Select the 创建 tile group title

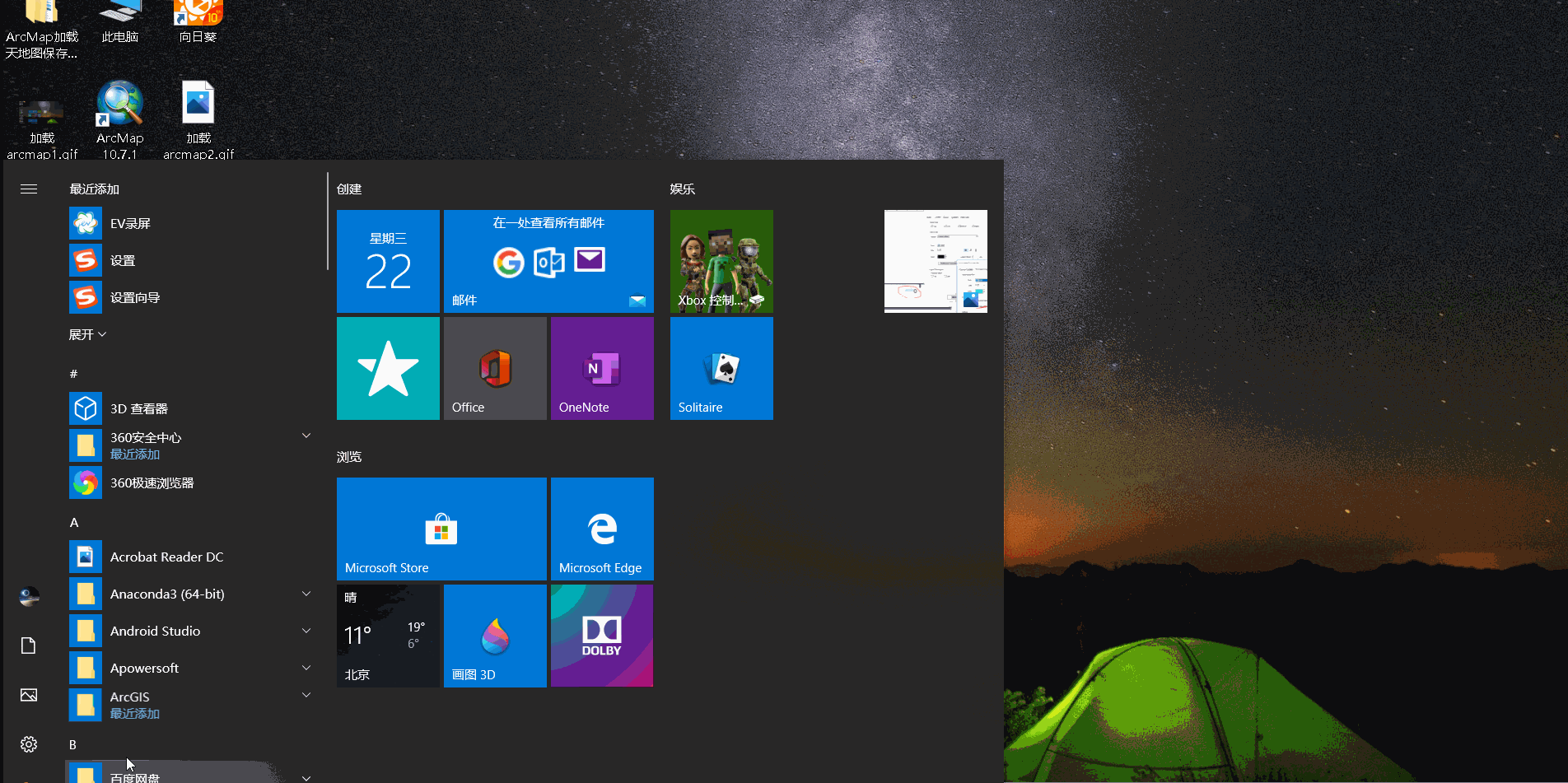pyautogui.click(x=349, y=189)
